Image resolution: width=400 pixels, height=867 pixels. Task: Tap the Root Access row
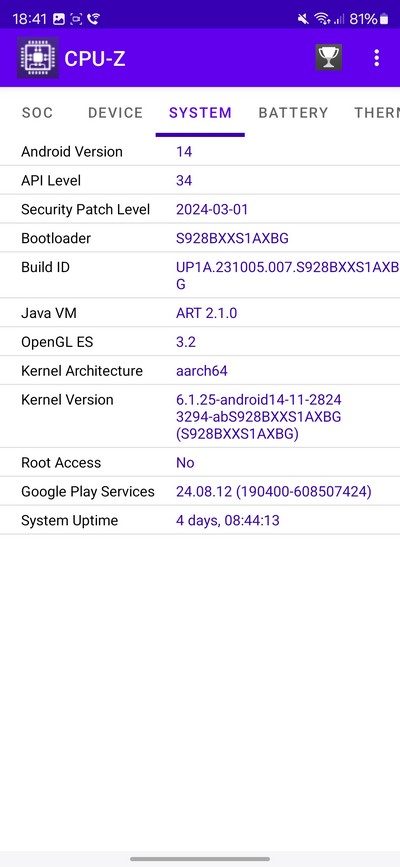[200, 462]
